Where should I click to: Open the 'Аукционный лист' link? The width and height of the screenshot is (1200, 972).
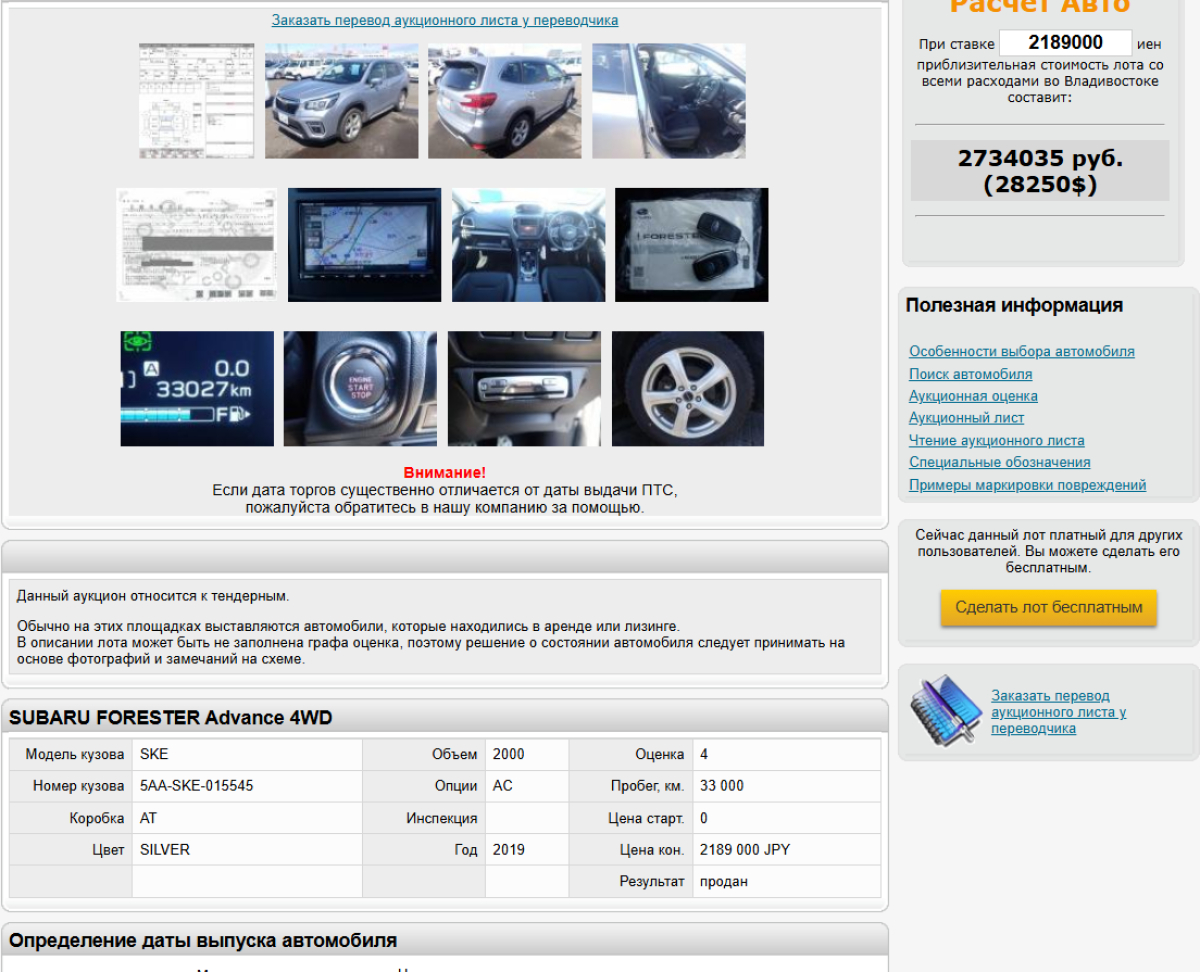pos(967,418)
